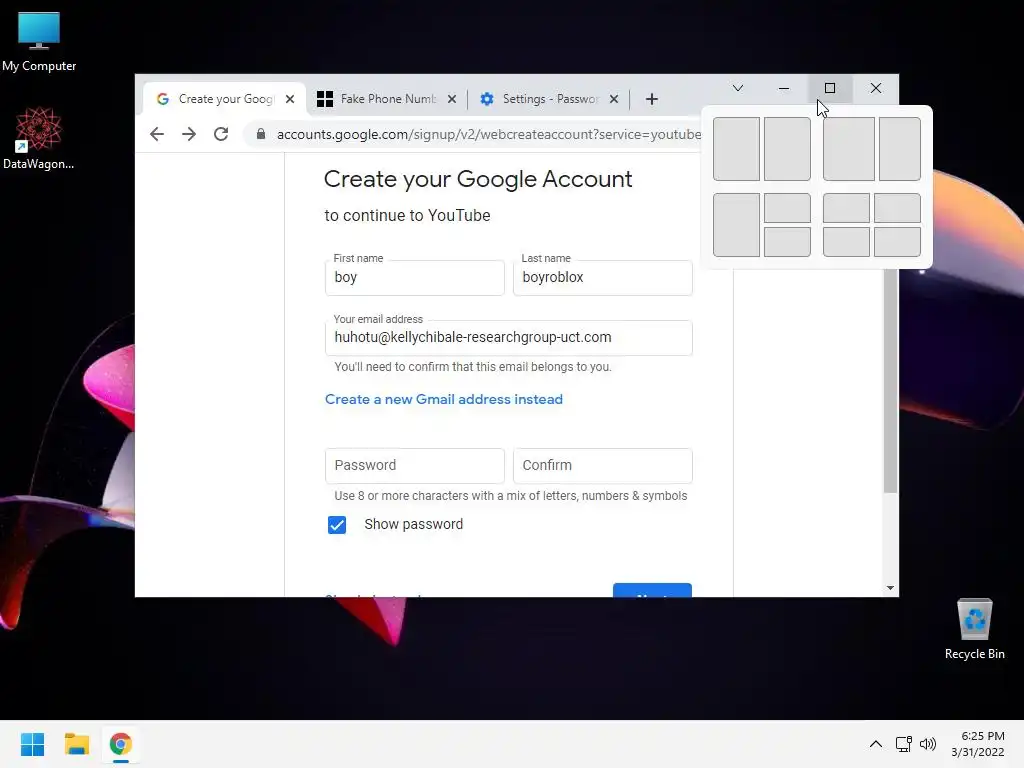Snap window to tall left zone of three-zone layout
The height and width of the screenshot is (768, 1024).
736,225
